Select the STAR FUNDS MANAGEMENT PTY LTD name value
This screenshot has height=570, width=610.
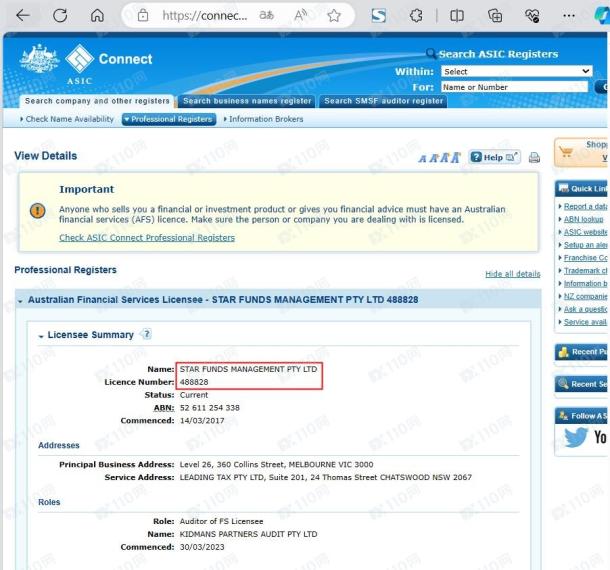coord(248,369)
